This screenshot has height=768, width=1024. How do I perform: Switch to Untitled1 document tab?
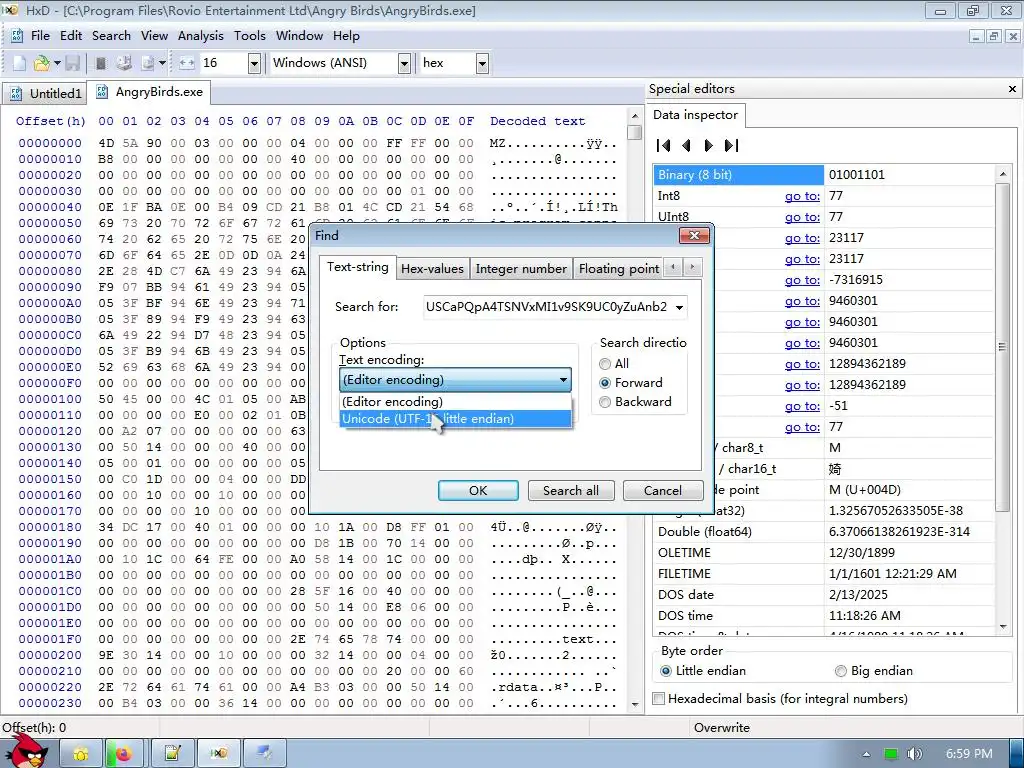(45, 93)
